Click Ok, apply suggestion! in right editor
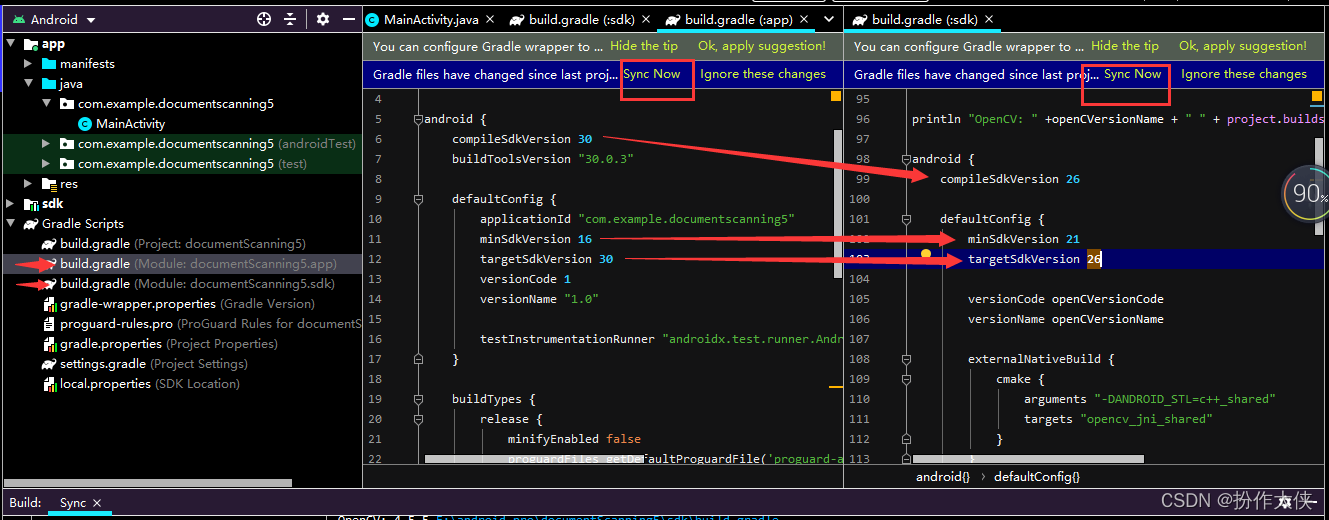Image resolution: width=1329 pixels, height=520 pixels. point(1243,46)
